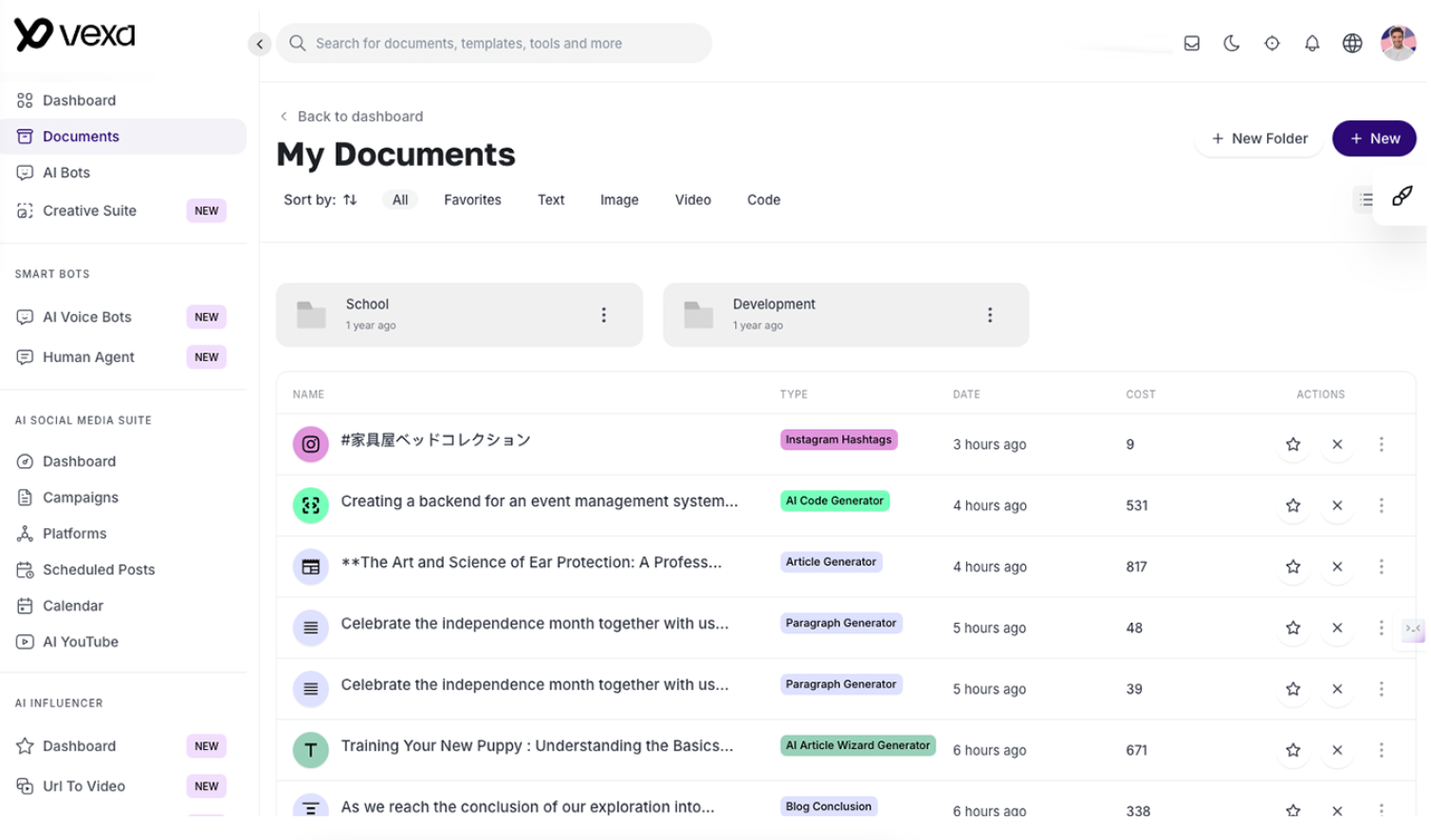Click the globe language icon
This screenshot has width=1431, height=840.
pos(1351,44)
